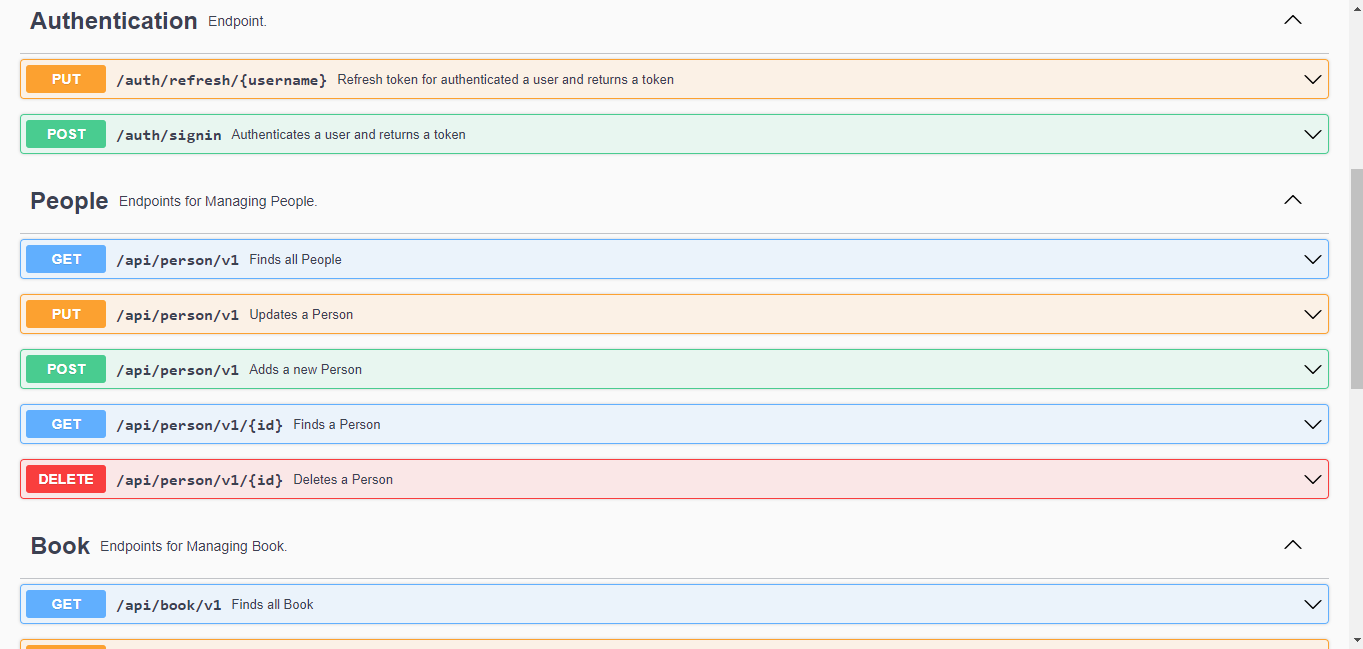Select the /api/person/v1 path in GET row
Viewport: 1363px width, 649px height.
click(178, 260)
